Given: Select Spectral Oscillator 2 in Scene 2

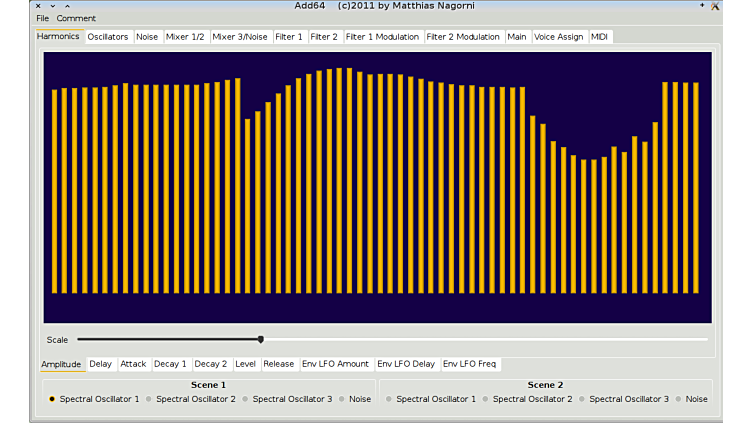Looking at the screenshot, I should [x=486, y=399].
